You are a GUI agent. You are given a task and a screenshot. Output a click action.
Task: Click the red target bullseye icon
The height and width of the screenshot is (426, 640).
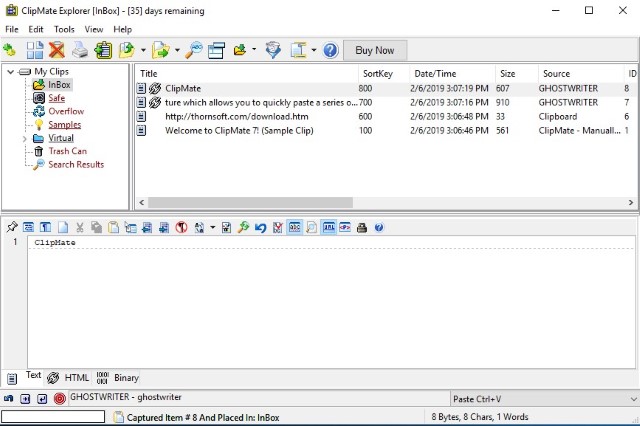[x=60, y=399]
